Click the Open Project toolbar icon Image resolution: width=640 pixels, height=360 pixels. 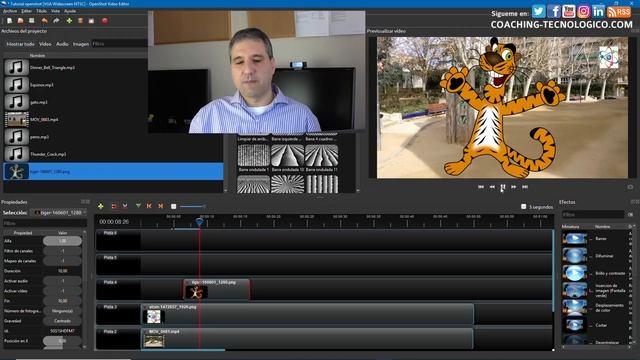point(20,21)
